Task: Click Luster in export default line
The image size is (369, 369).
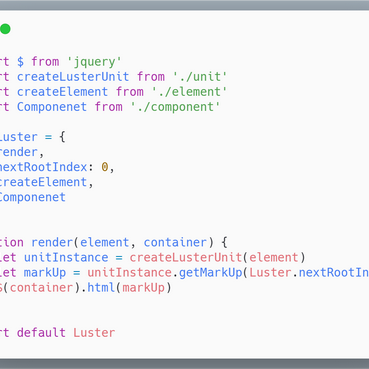Action: [94, 333]
